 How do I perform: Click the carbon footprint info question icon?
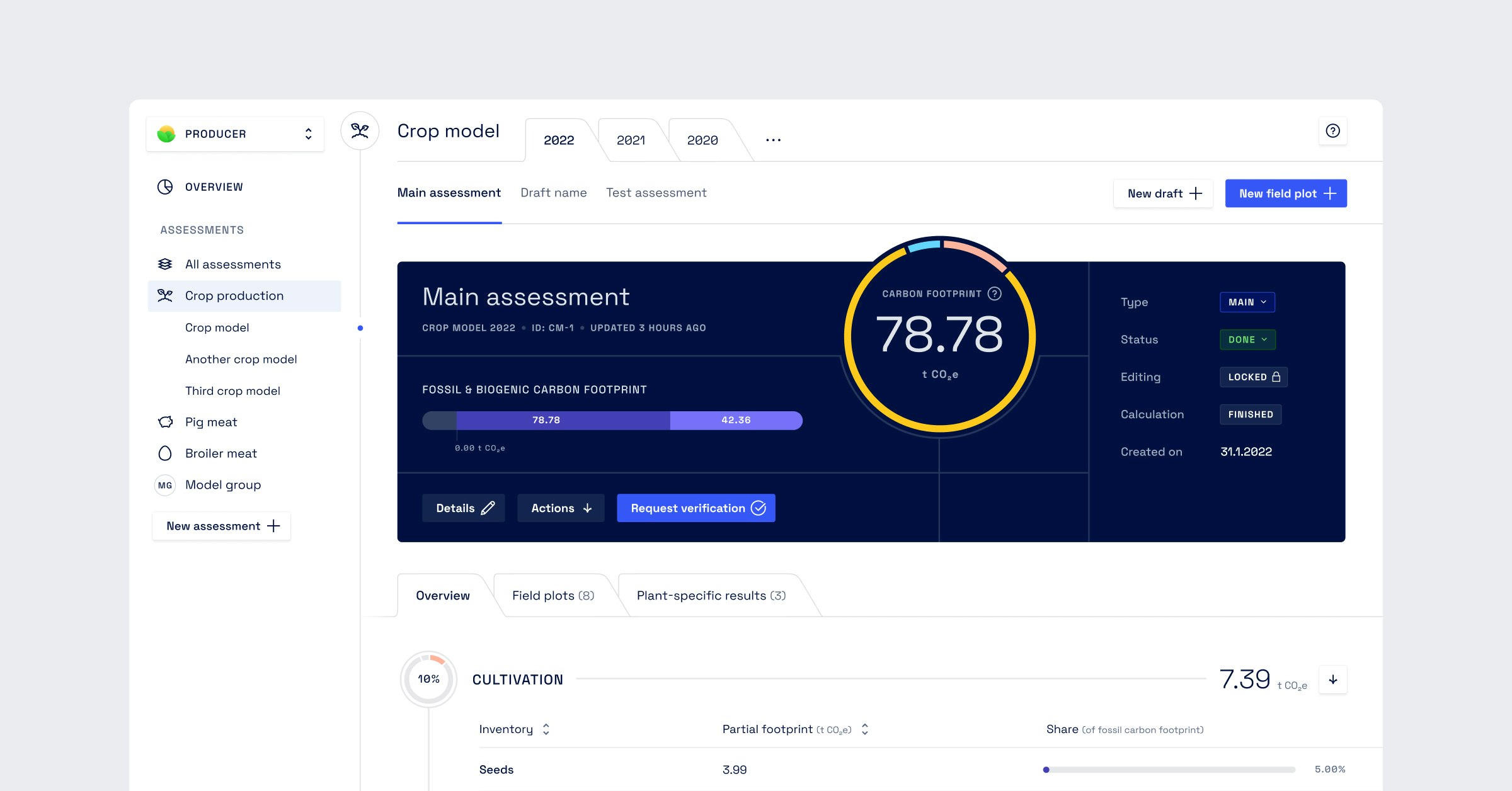[x=995, y=293]
